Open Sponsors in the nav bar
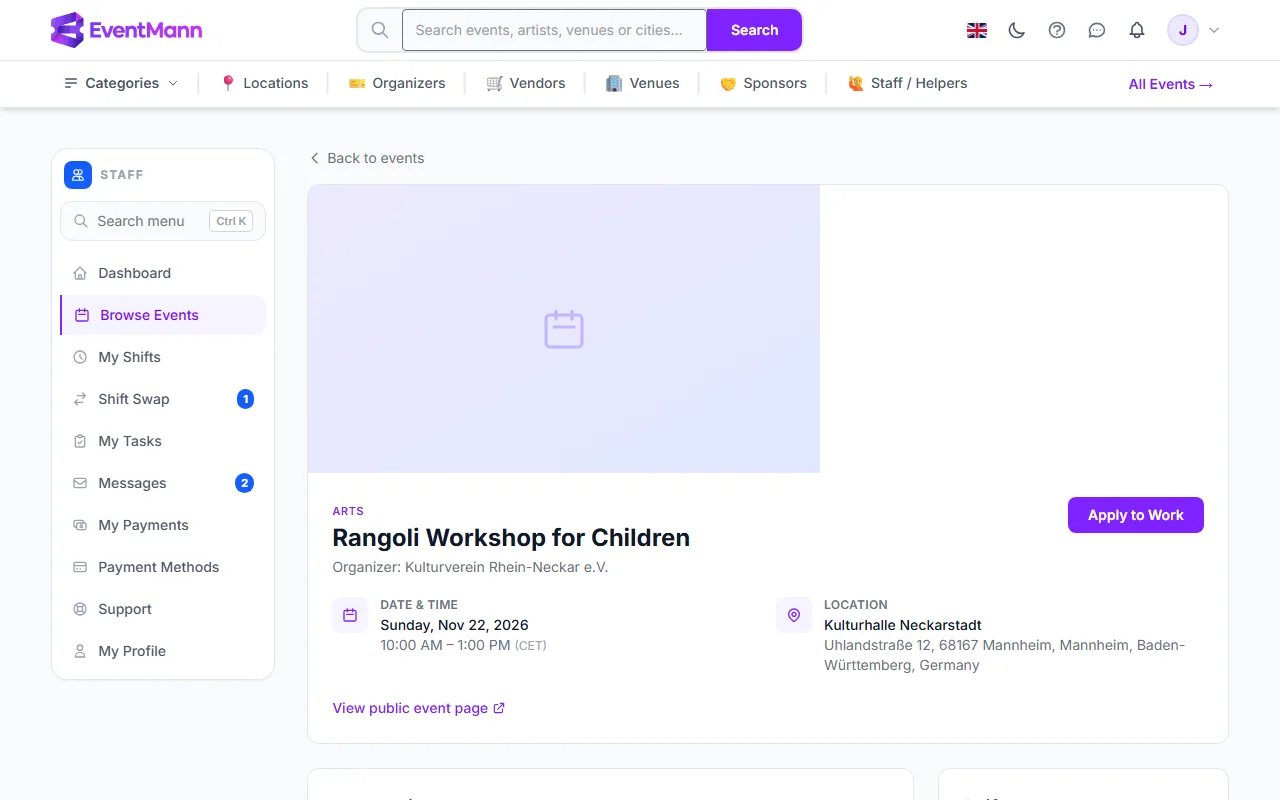The height and width of the screenshot is (800, 1280). pos(763,83)
